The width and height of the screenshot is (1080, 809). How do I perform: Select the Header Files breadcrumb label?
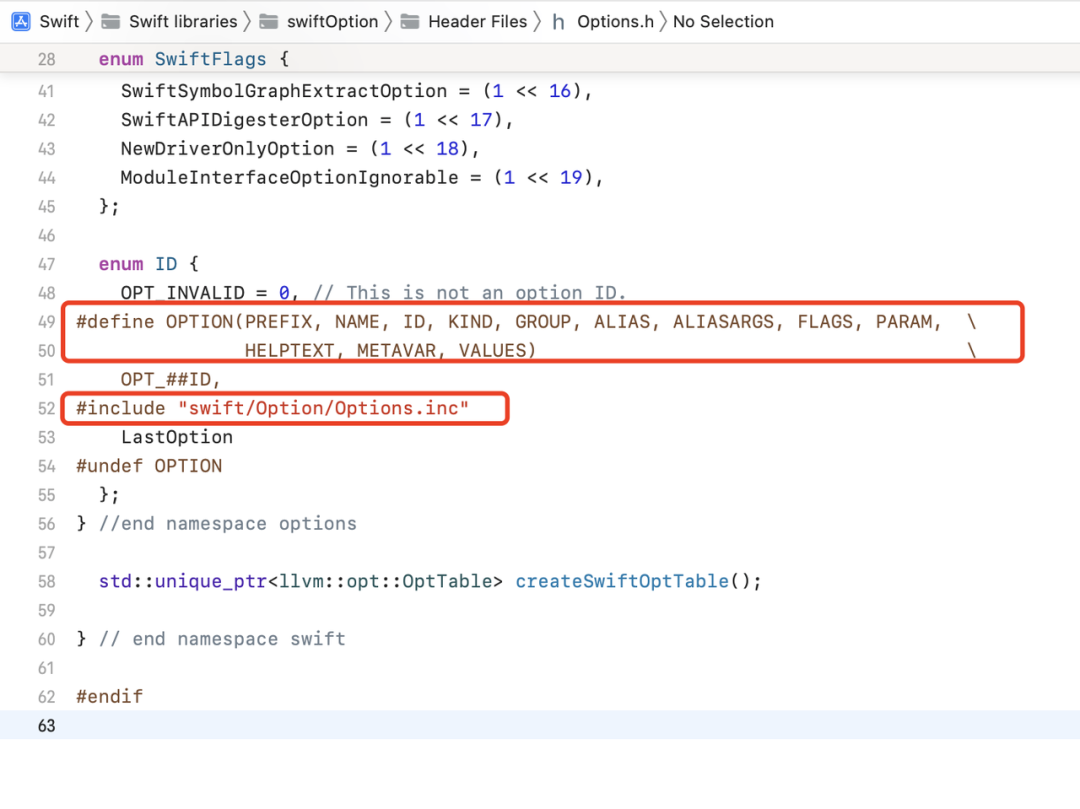[x=477, y=21]
